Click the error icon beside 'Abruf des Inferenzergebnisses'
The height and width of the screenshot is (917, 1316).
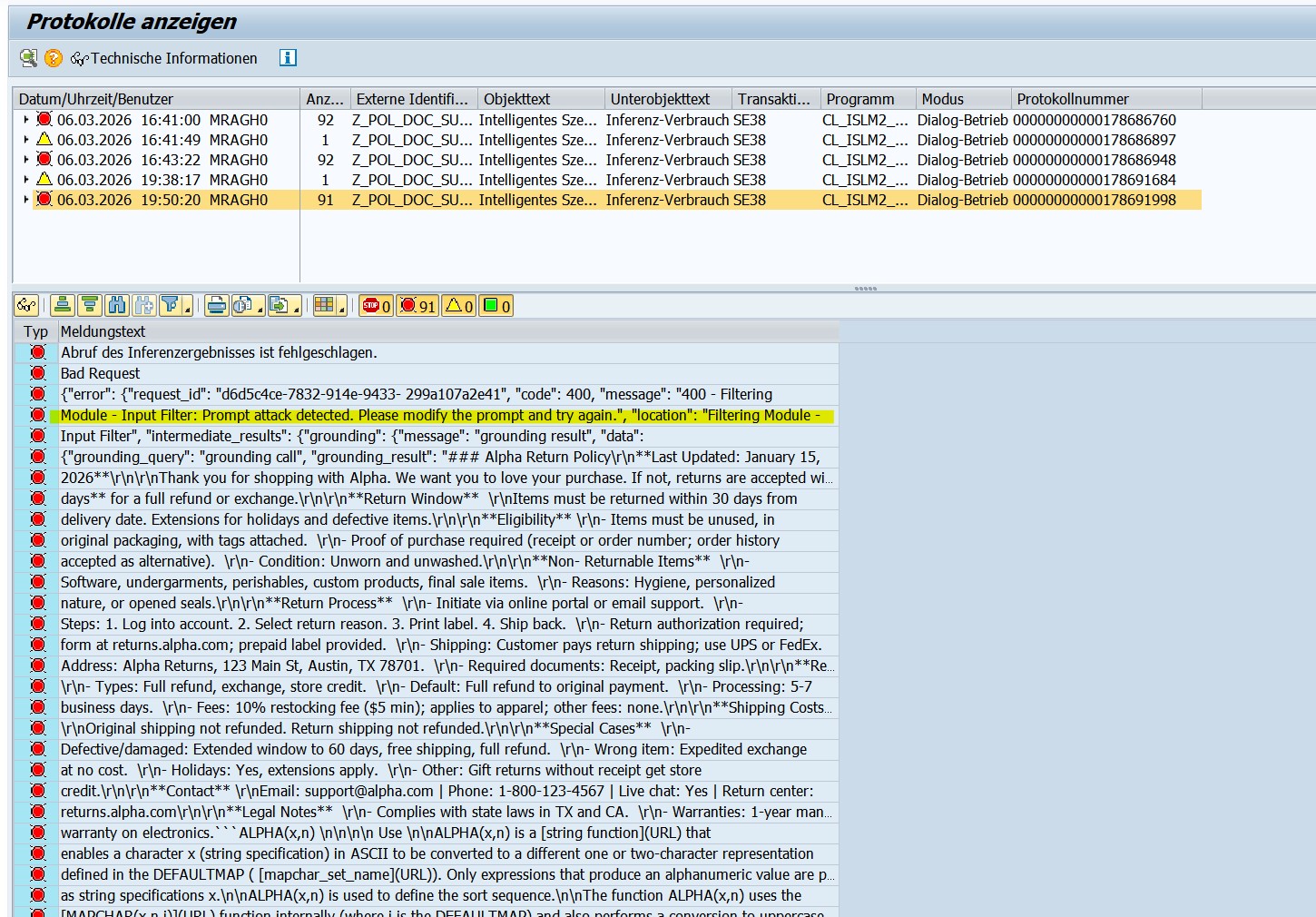(37, 352)
